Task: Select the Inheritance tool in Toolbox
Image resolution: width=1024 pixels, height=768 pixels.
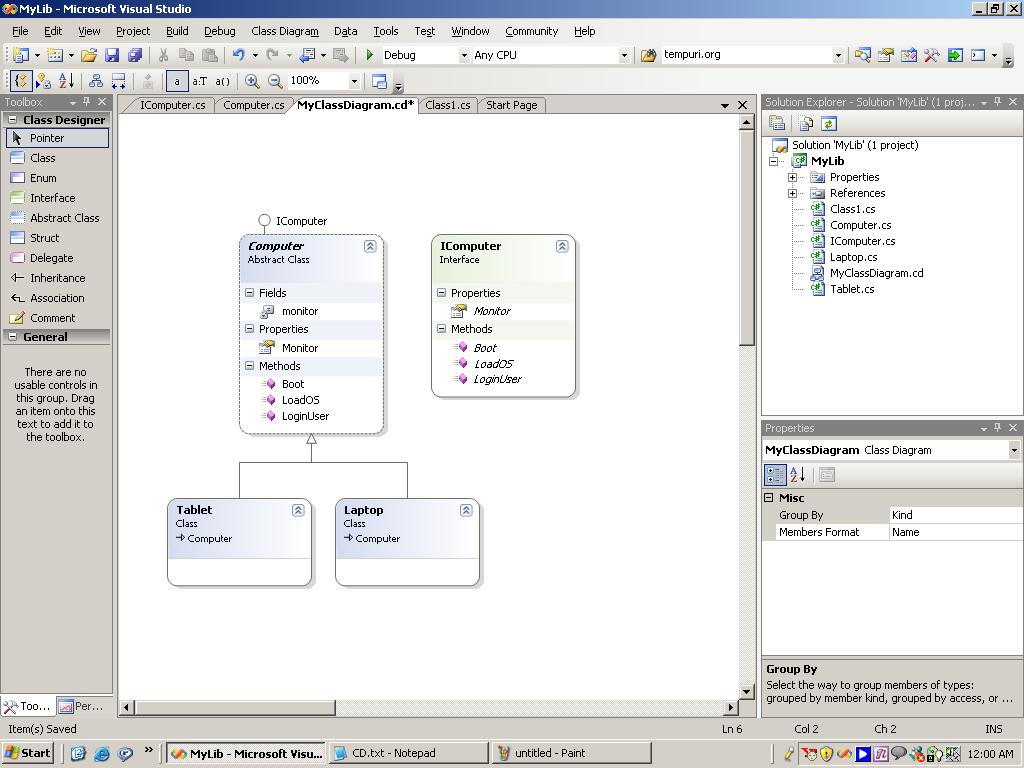Action: 57,278
